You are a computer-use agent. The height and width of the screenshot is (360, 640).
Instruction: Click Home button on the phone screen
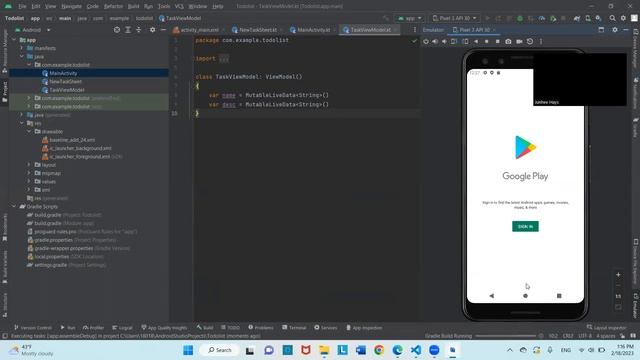[525, 296]
